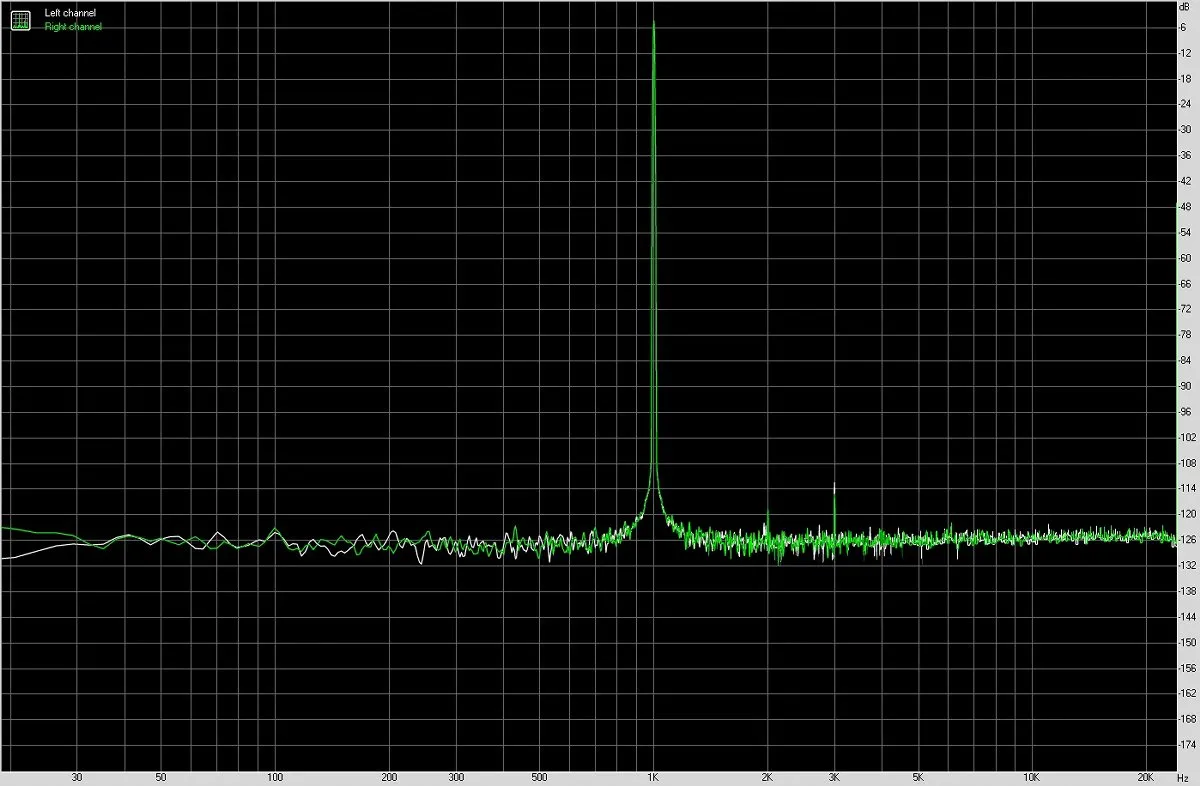Click the '5K' frequency axis label
This screenshot has width=1200, height=786.
click(918, 777)
